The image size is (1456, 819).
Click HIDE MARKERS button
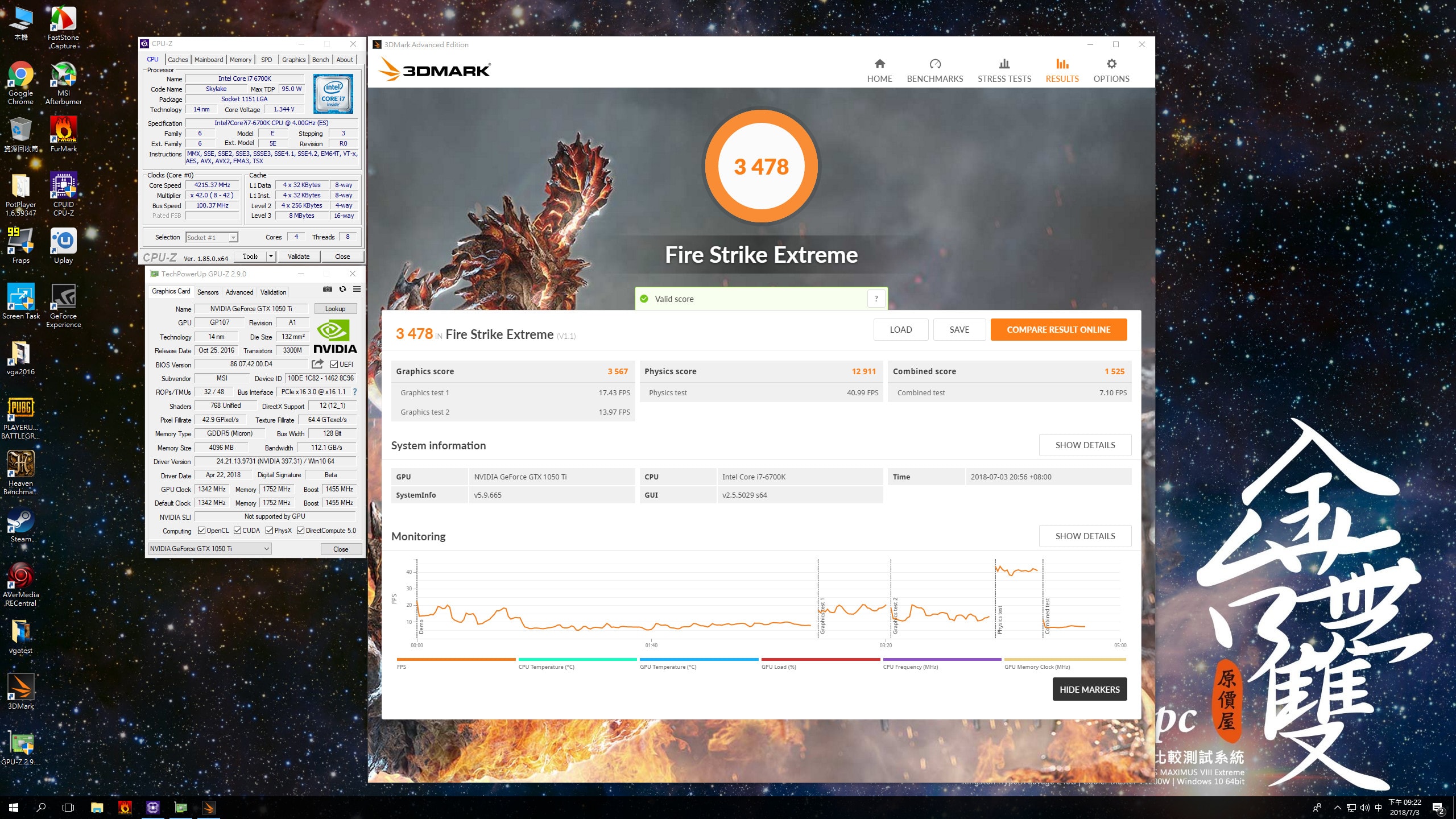pos(1089,689)
